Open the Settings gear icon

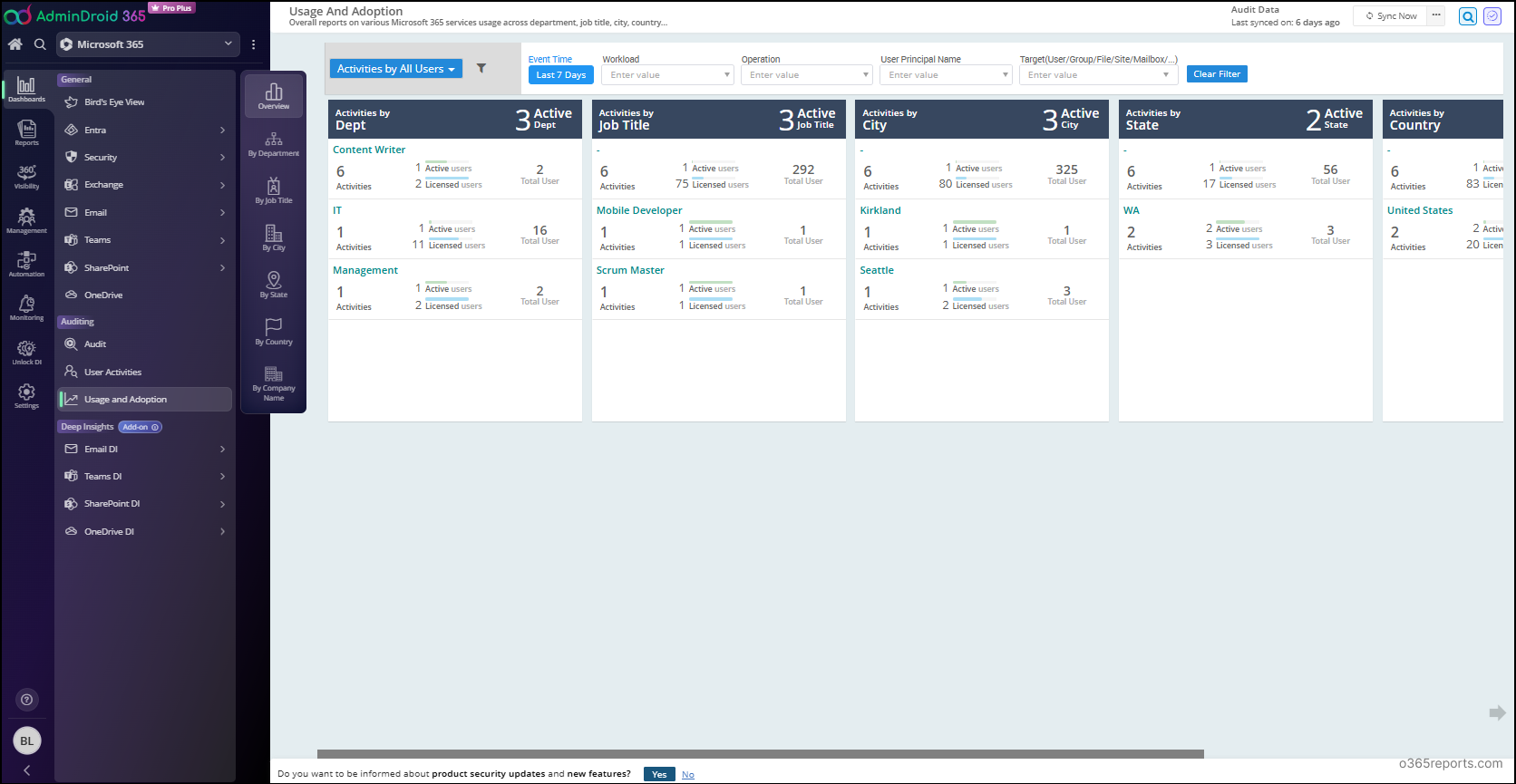26,395
